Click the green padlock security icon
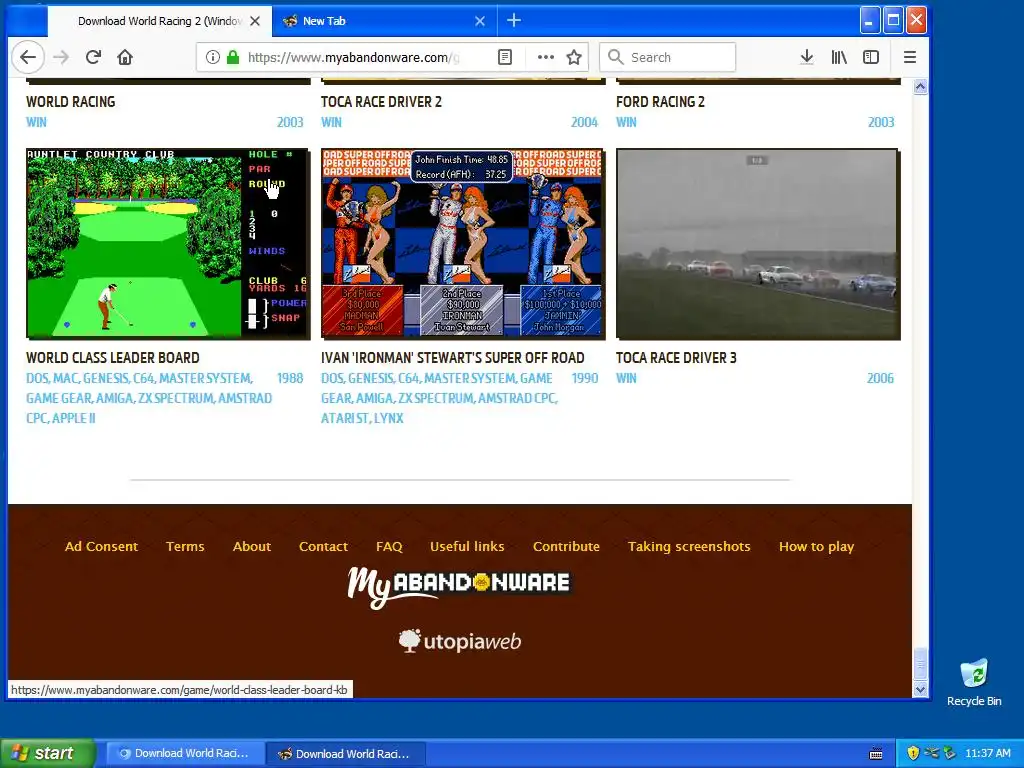Viewport: 1024px width, 768px height. point(232,57)
